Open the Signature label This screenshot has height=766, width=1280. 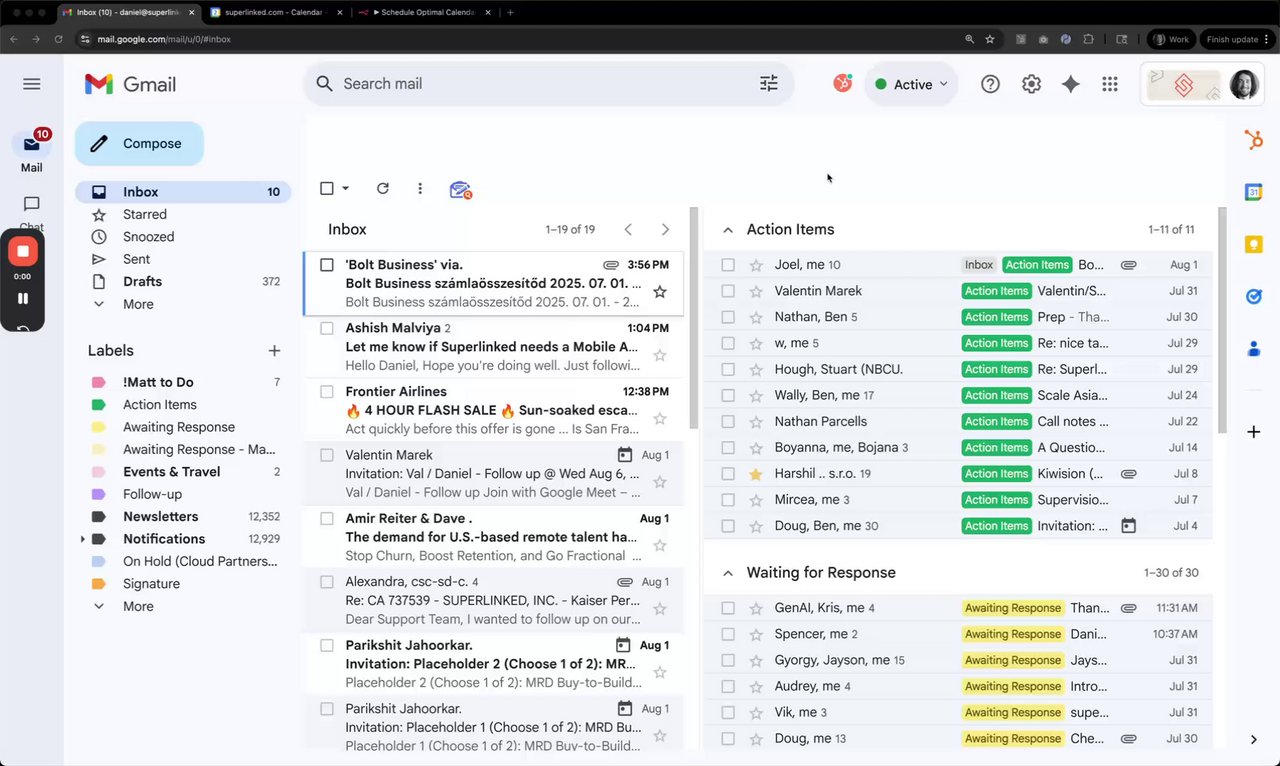tap(151, 584)
